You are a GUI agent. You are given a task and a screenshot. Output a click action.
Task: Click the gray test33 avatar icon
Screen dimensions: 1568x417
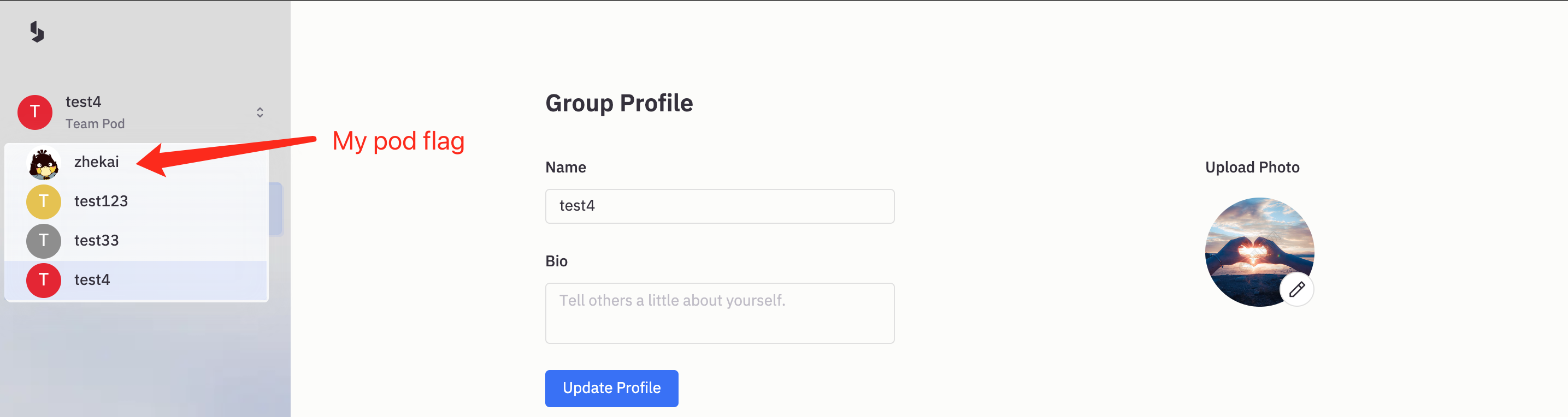[x=43, y=241]
